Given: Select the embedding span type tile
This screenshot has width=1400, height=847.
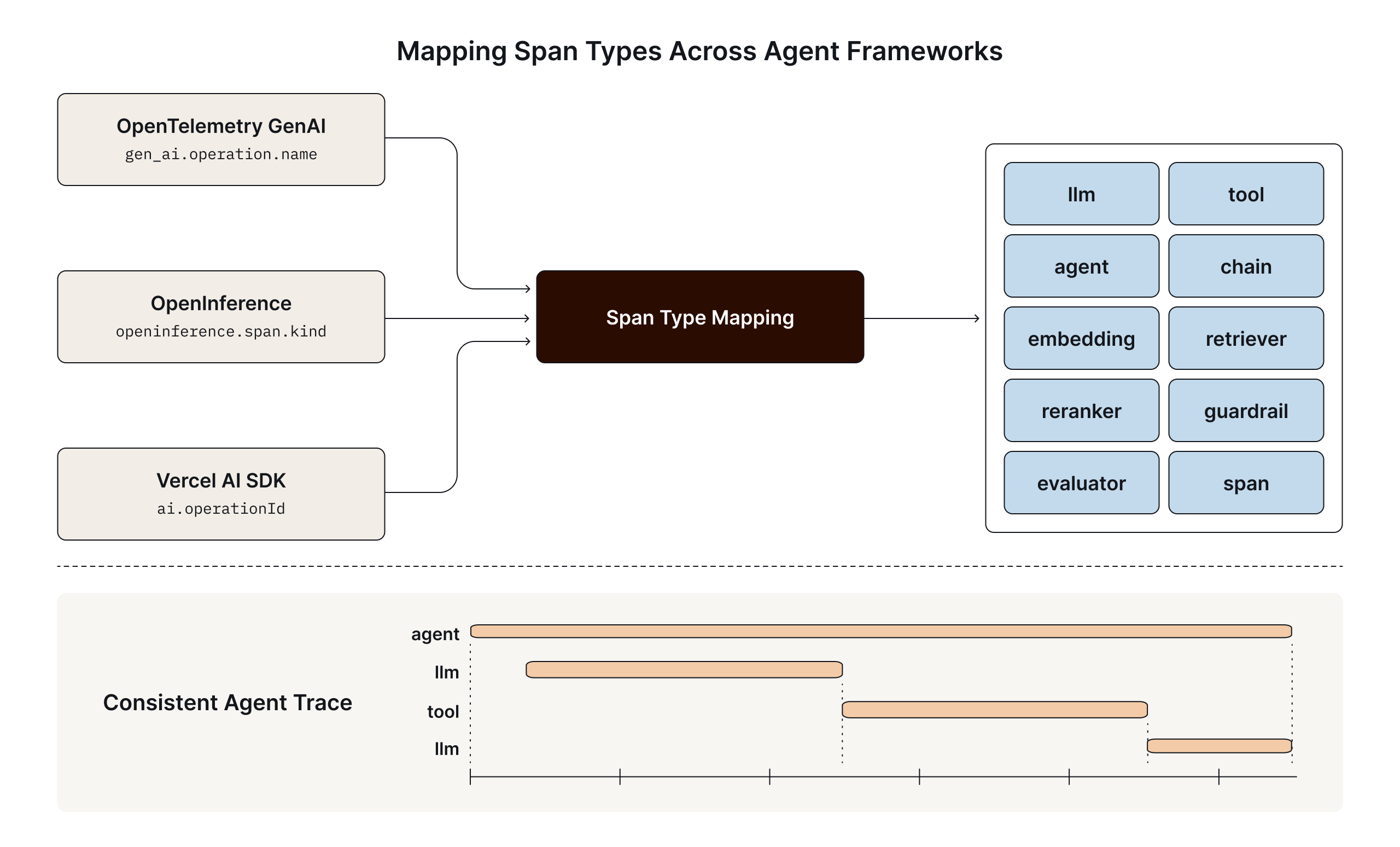Looking at the screenshot, I should point(1081,338).
